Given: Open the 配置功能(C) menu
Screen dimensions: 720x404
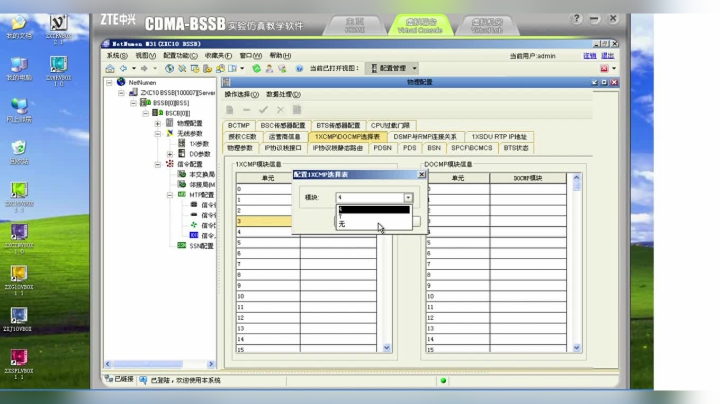Looking at the screenshot, I should click(x=180, y=56).
